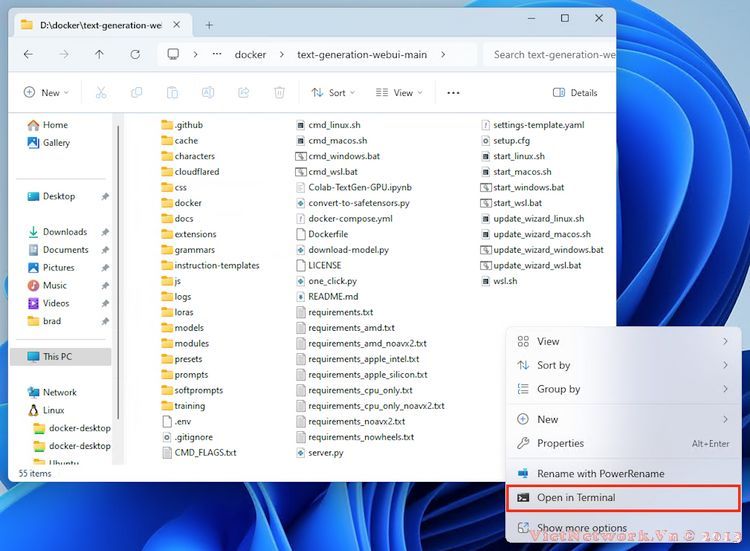Image resolution: width=750 pixels, height=551 pixels.
Task: Select the Linux penguin entry in sidebar
Action: (x=53, y=410)
